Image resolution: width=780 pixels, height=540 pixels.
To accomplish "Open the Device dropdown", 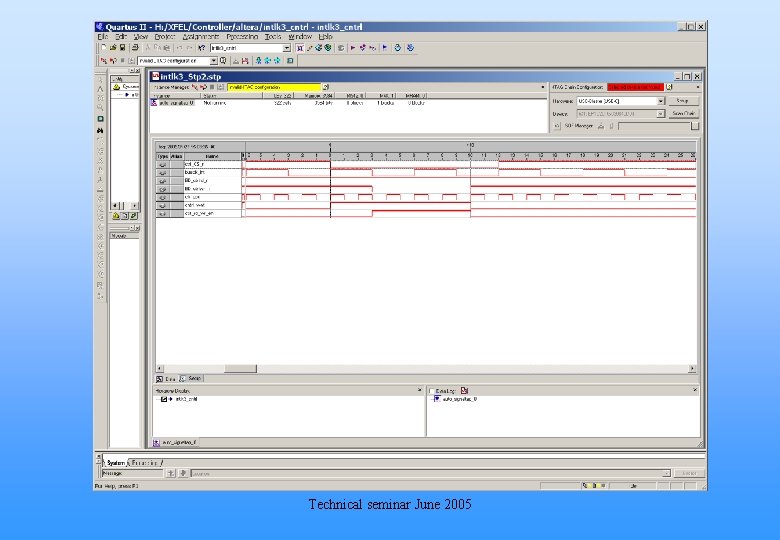I will 661,114.
